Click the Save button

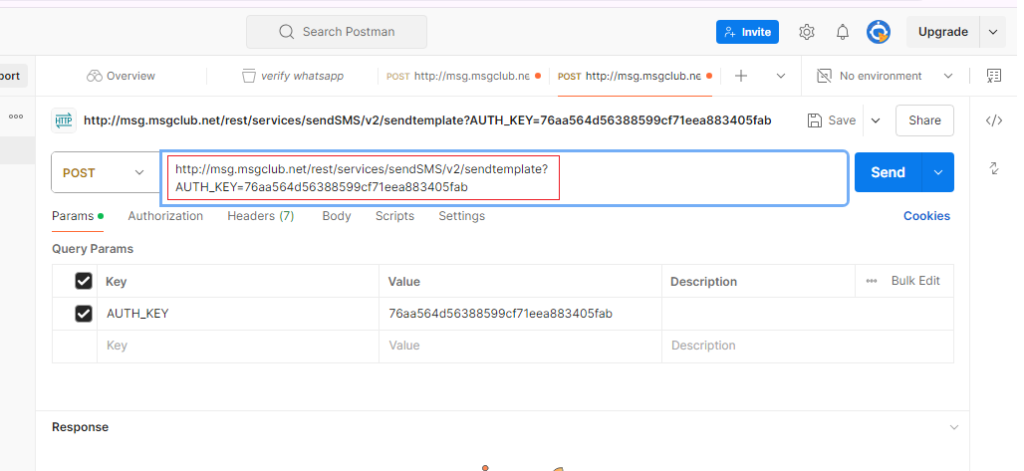coord(831,120)
